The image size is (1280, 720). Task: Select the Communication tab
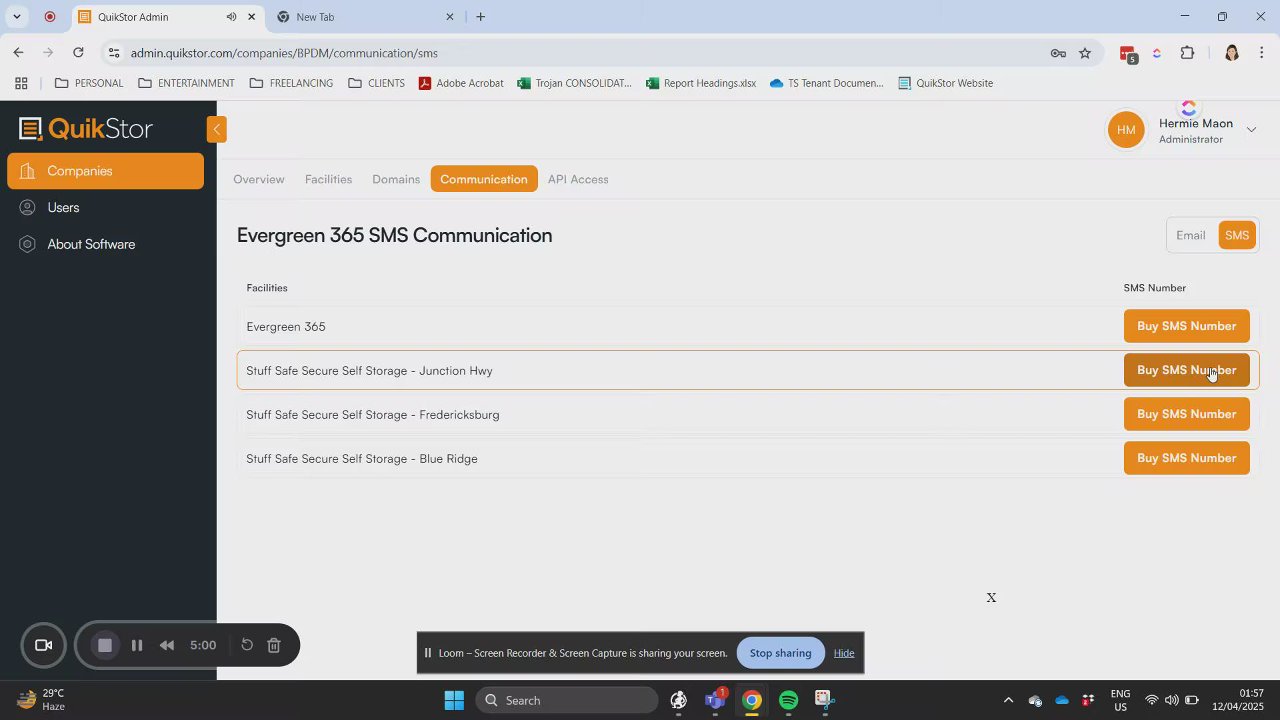coord(484,179)
